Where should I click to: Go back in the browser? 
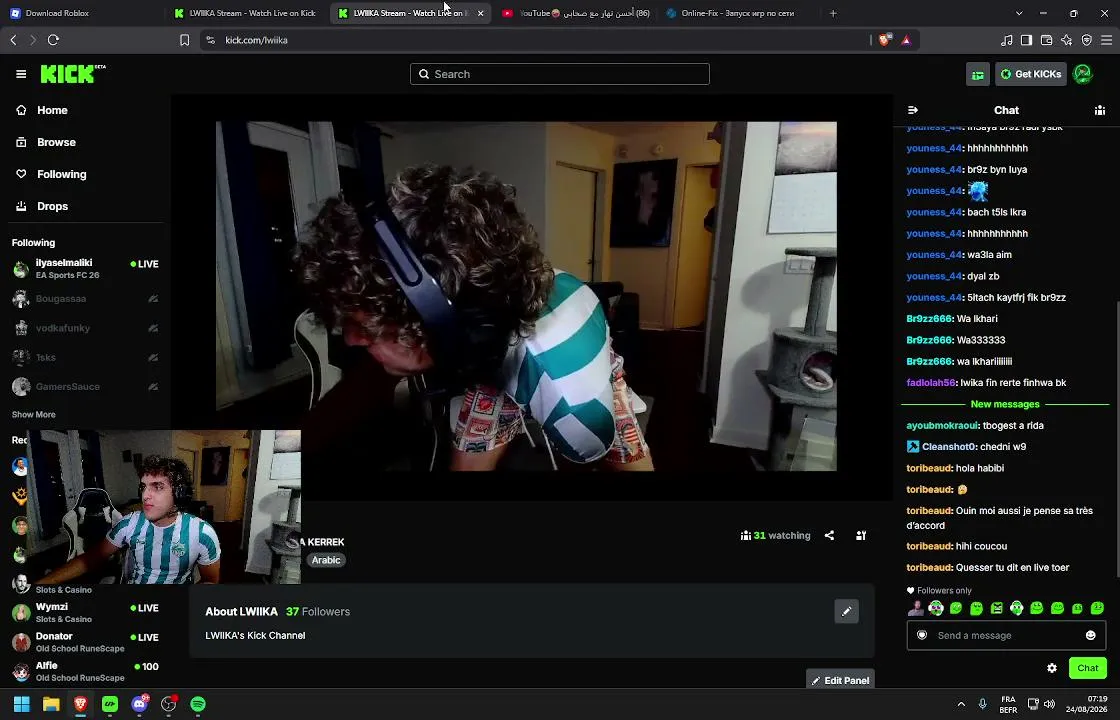pyautogui.click(x=14, y=40)
